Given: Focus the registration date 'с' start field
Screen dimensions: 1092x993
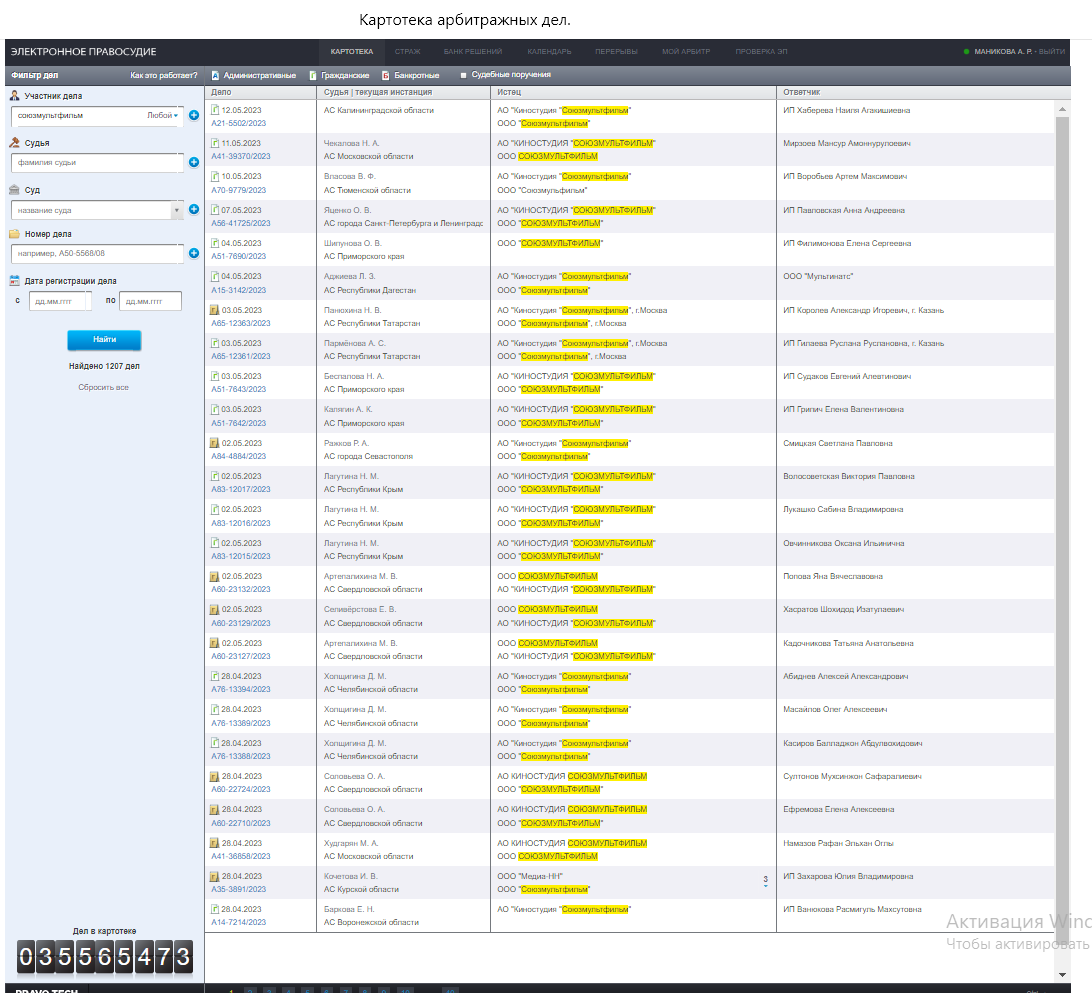Looking at the screenshot, I should [x=60, y=302].
